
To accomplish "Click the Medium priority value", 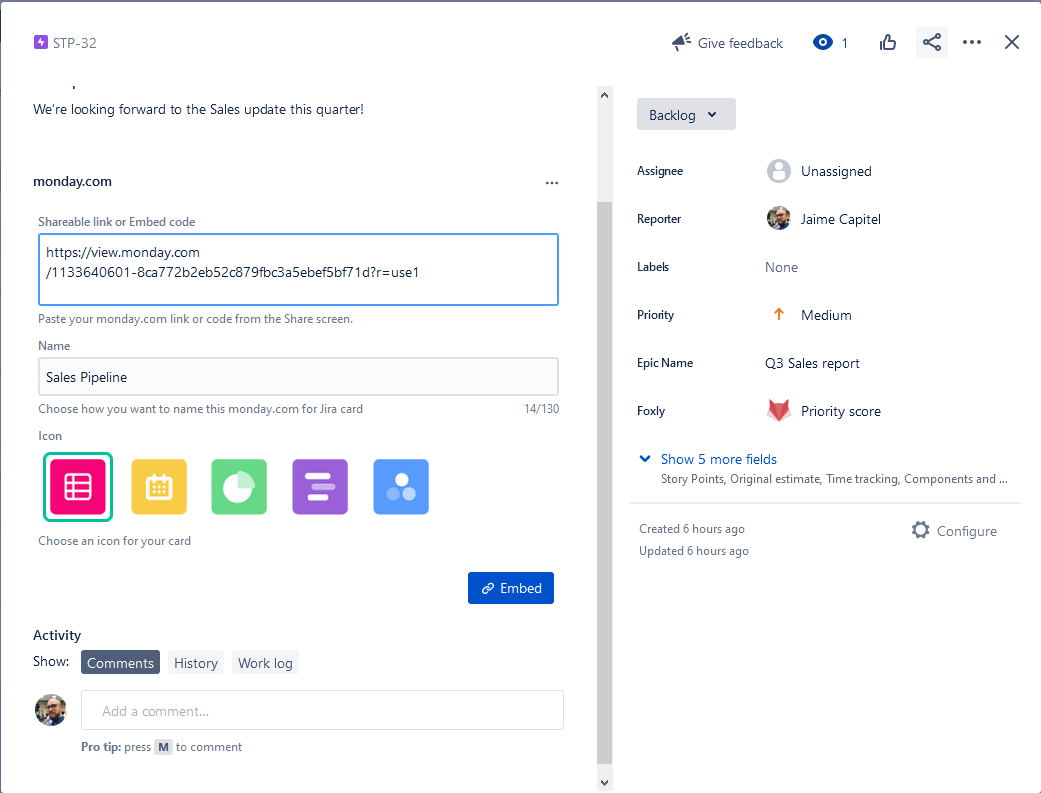I will pos(826,315).
